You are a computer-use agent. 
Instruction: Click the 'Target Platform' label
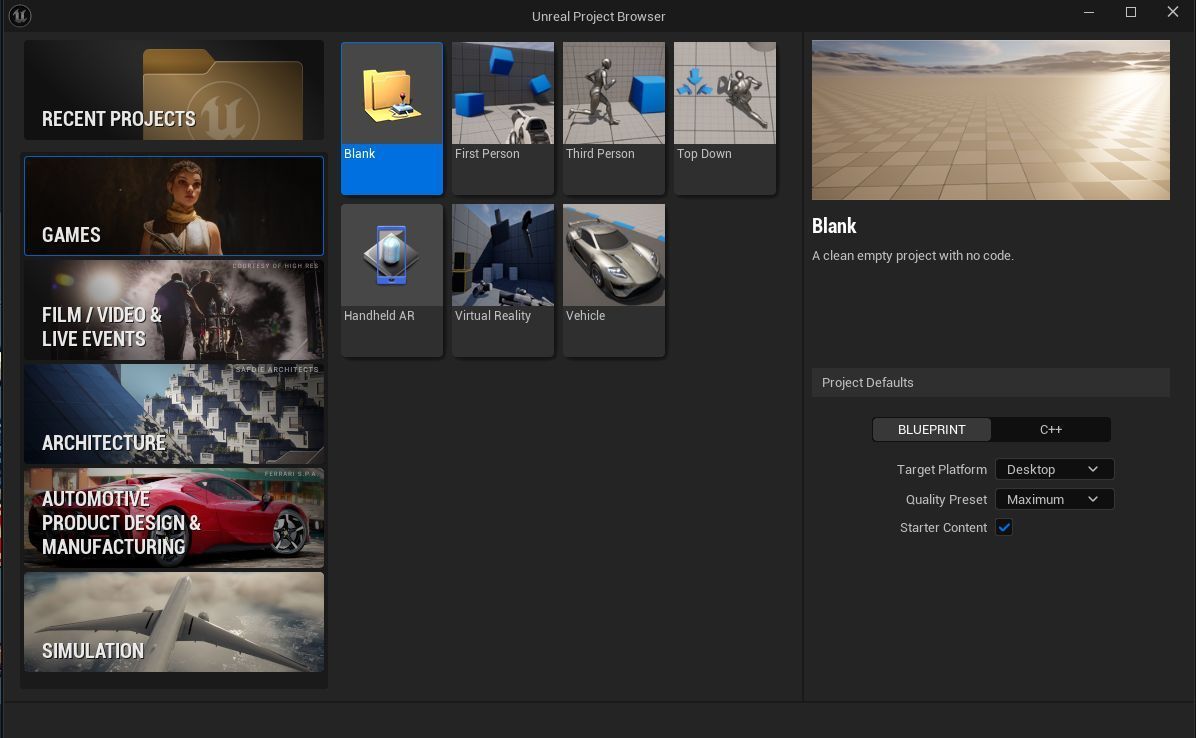point(941,470)
